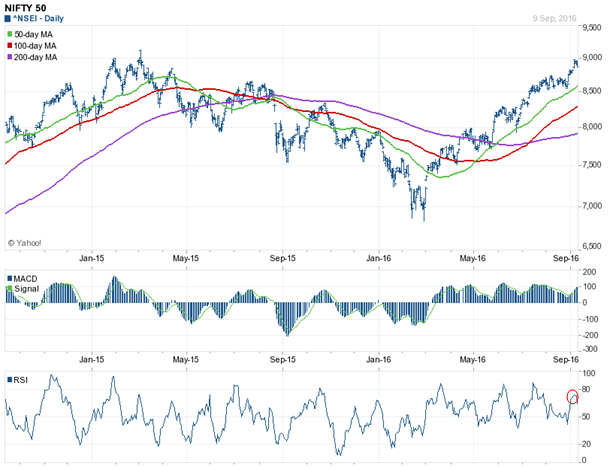612x469 pixels.
Task: Click the 80 level on RSI axis
Action: 589,390
